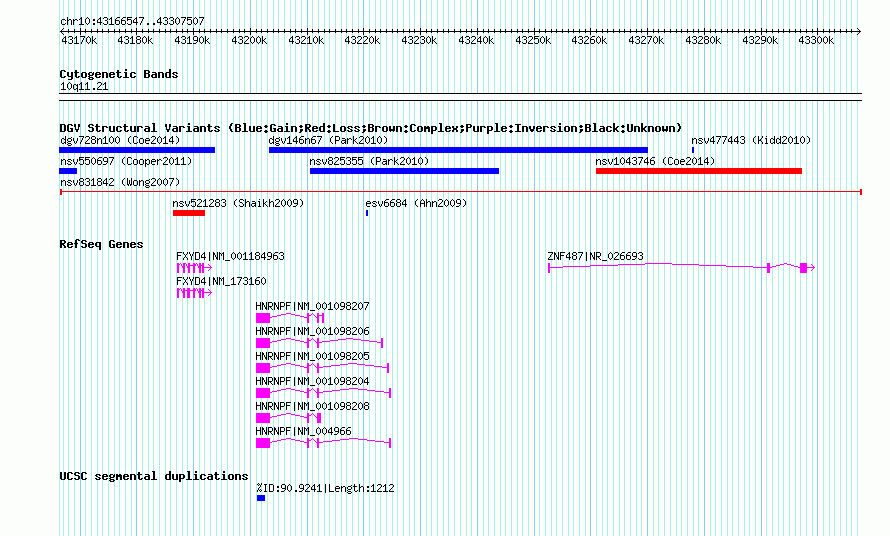Viewport: 890px width, 536px height.
Task: Select nsv550697 (Cooper2011) blue bar
Action: coord(68,171)
